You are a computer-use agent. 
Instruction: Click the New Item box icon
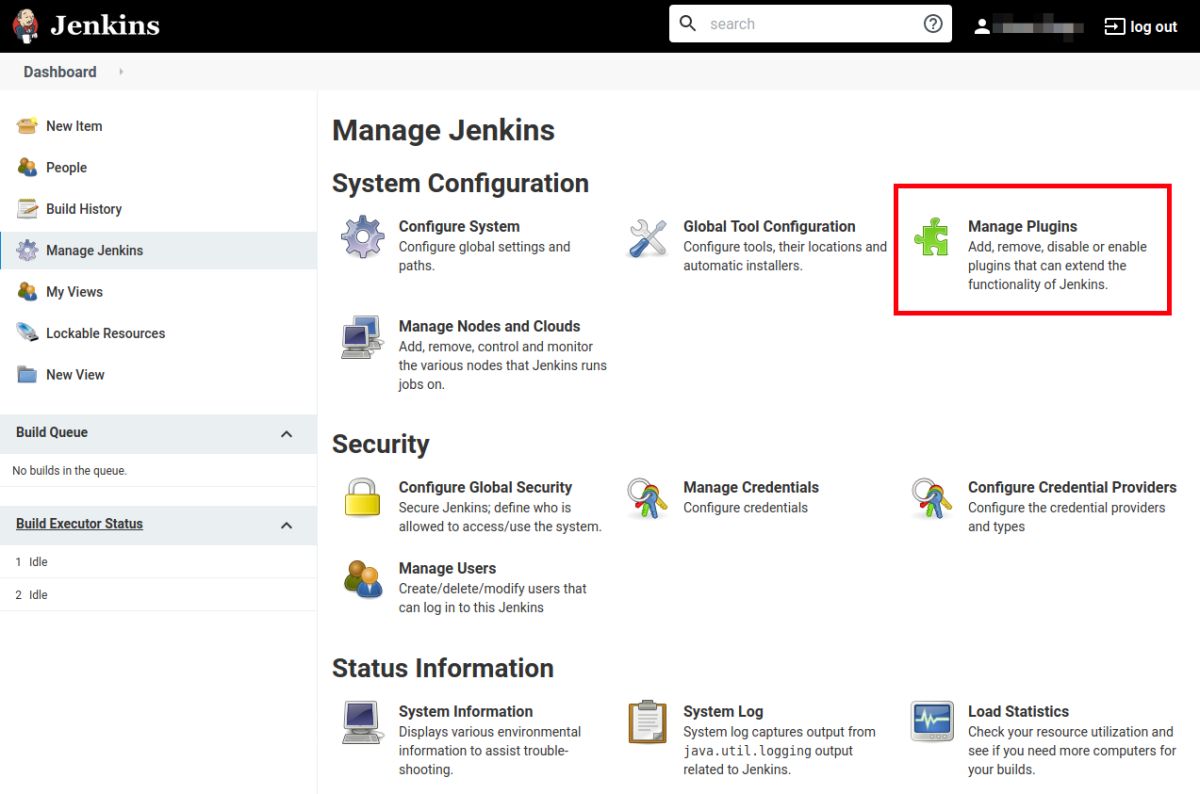coord(28,126)
